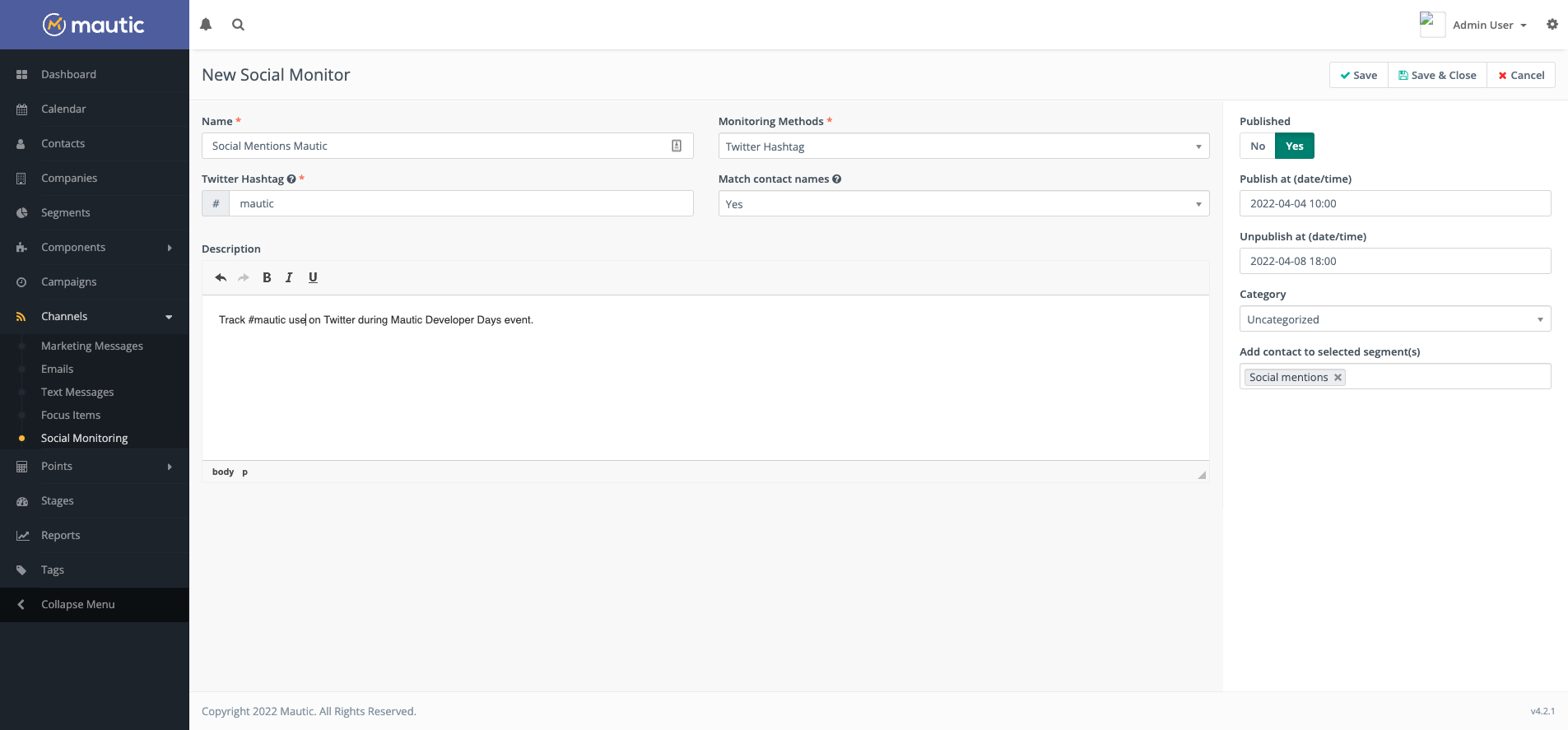Toggle bold formatting in Description editor
The image size is (1568, 730).
click(x=267, y=277)
